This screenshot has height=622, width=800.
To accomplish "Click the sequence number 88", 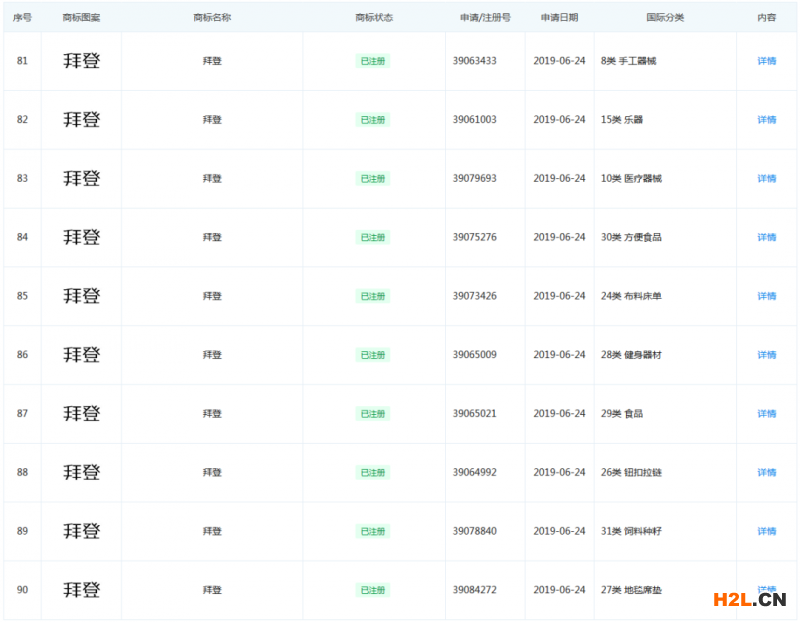I will [x=22, y=472].
